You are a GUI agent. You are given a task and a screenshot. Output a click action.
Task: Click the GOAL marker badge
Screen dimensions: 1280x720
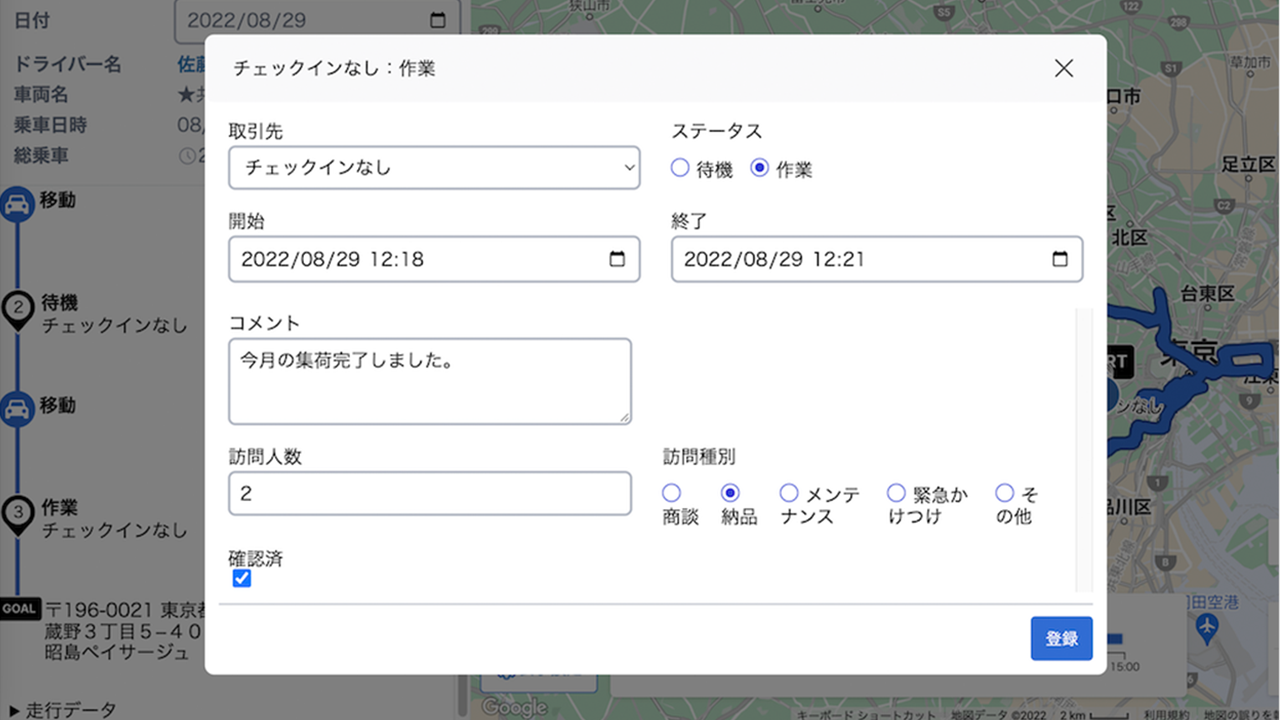19,608
